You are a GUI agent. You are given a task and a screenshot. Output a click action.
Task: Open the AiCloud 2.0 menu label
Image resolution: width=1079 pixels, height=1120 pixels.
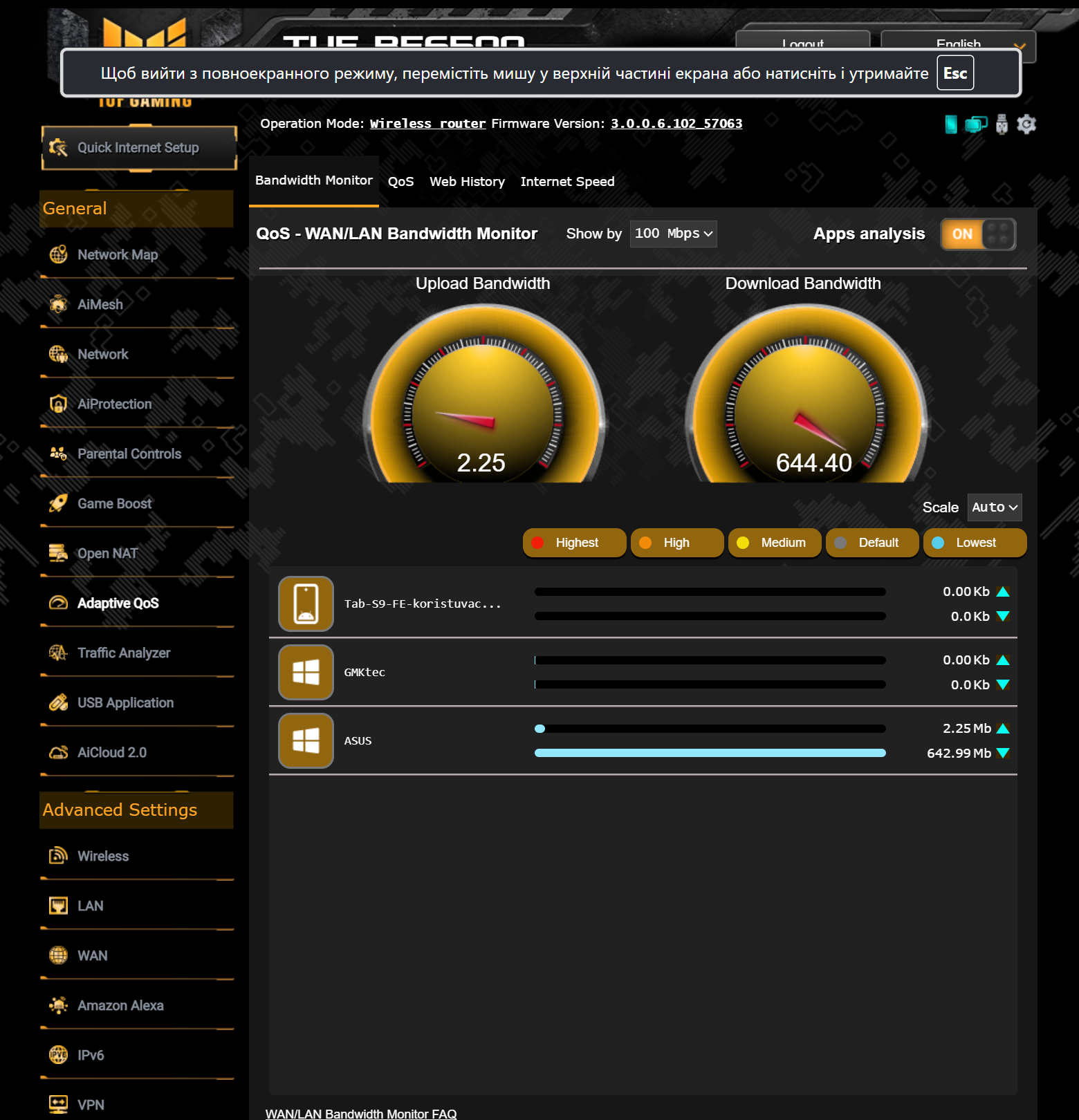click(x=112, y=752)
